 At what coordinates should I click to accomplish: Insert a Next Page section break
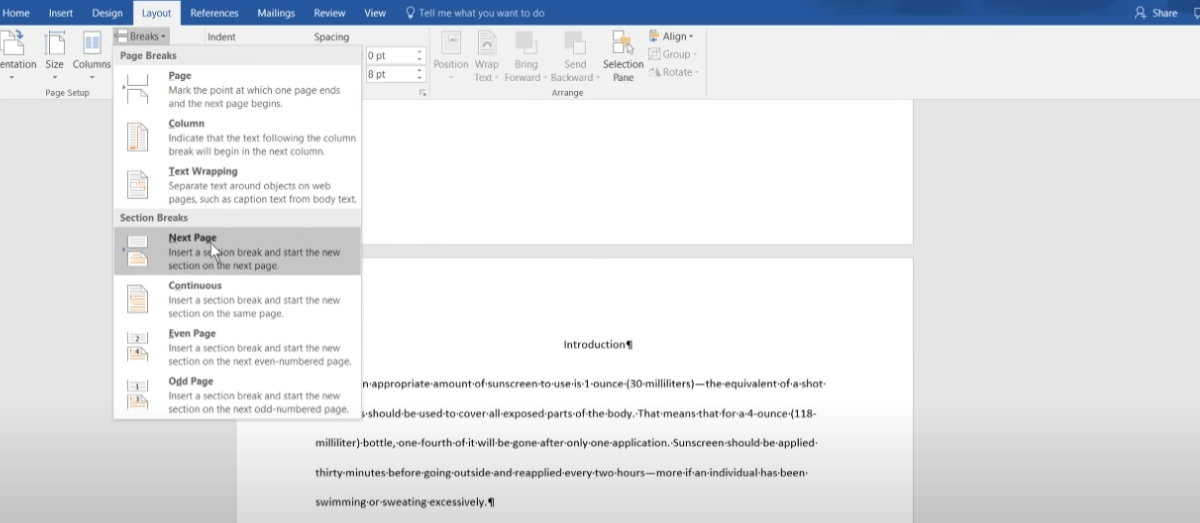[237, 251]
